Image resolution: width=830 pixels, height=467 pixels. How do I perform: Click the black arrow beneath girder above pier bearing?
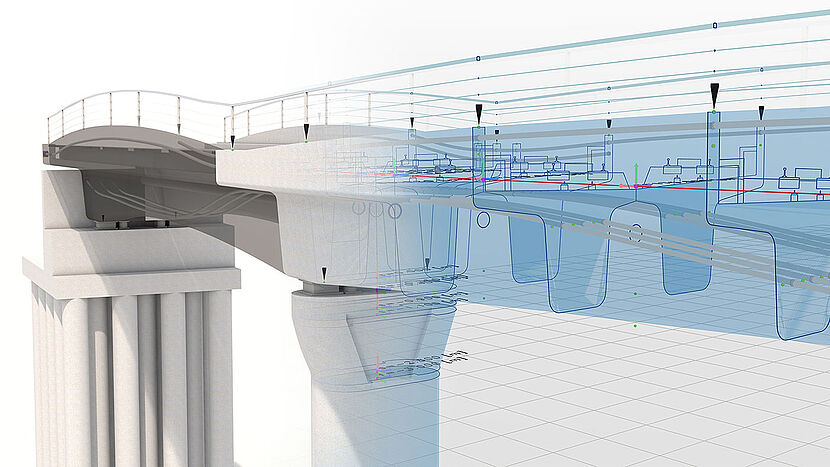pos(324,273)
